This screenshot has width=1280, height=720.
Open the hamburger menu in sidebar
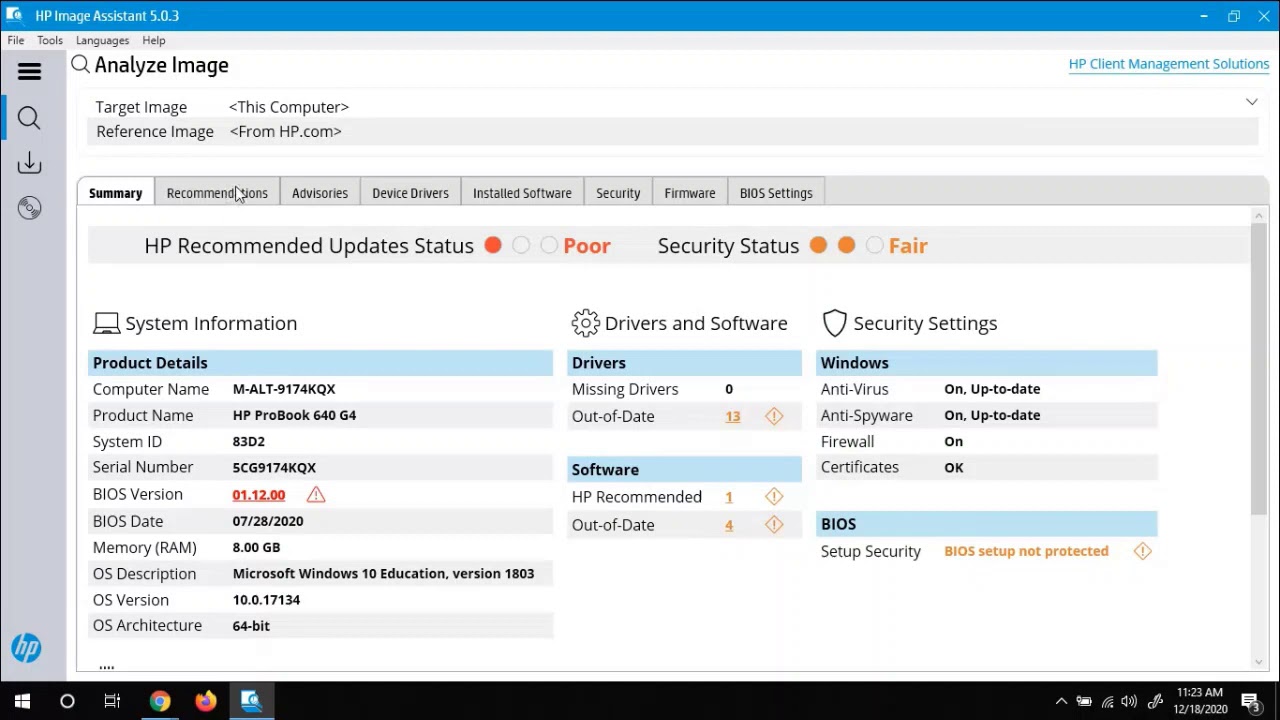[x=29, y=71]
